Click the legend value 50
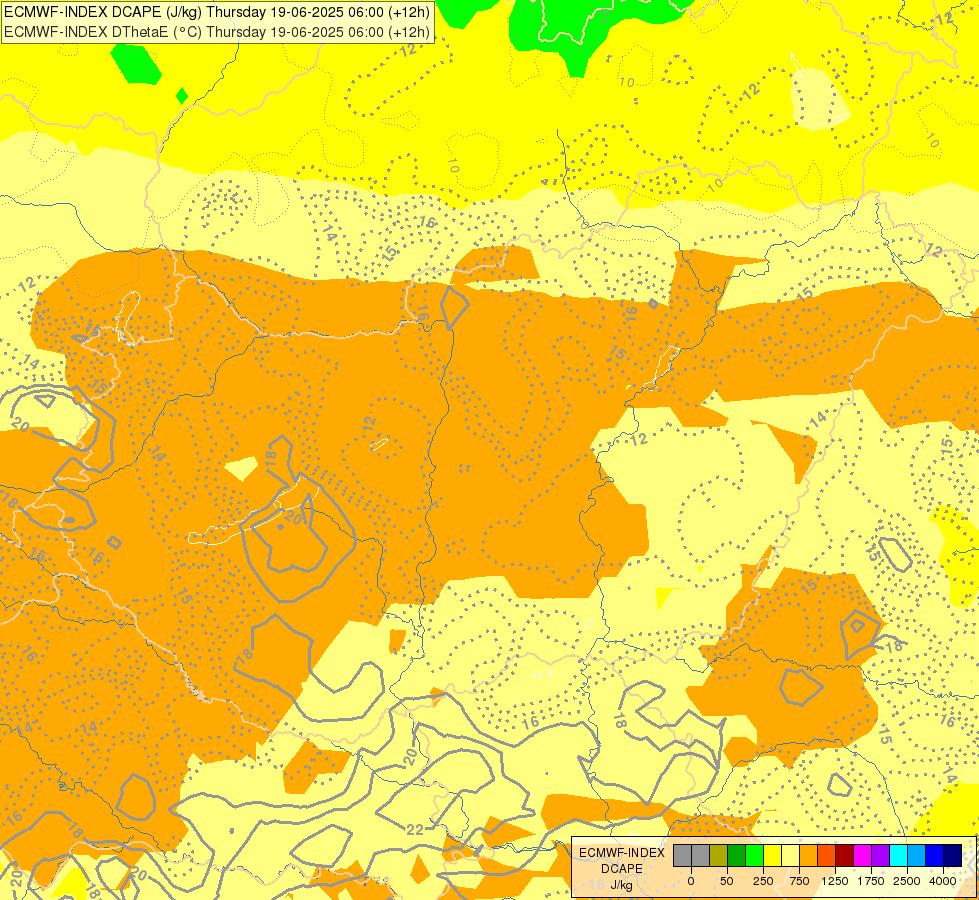Viewport: 979px width, 900px height. point(727,881)
